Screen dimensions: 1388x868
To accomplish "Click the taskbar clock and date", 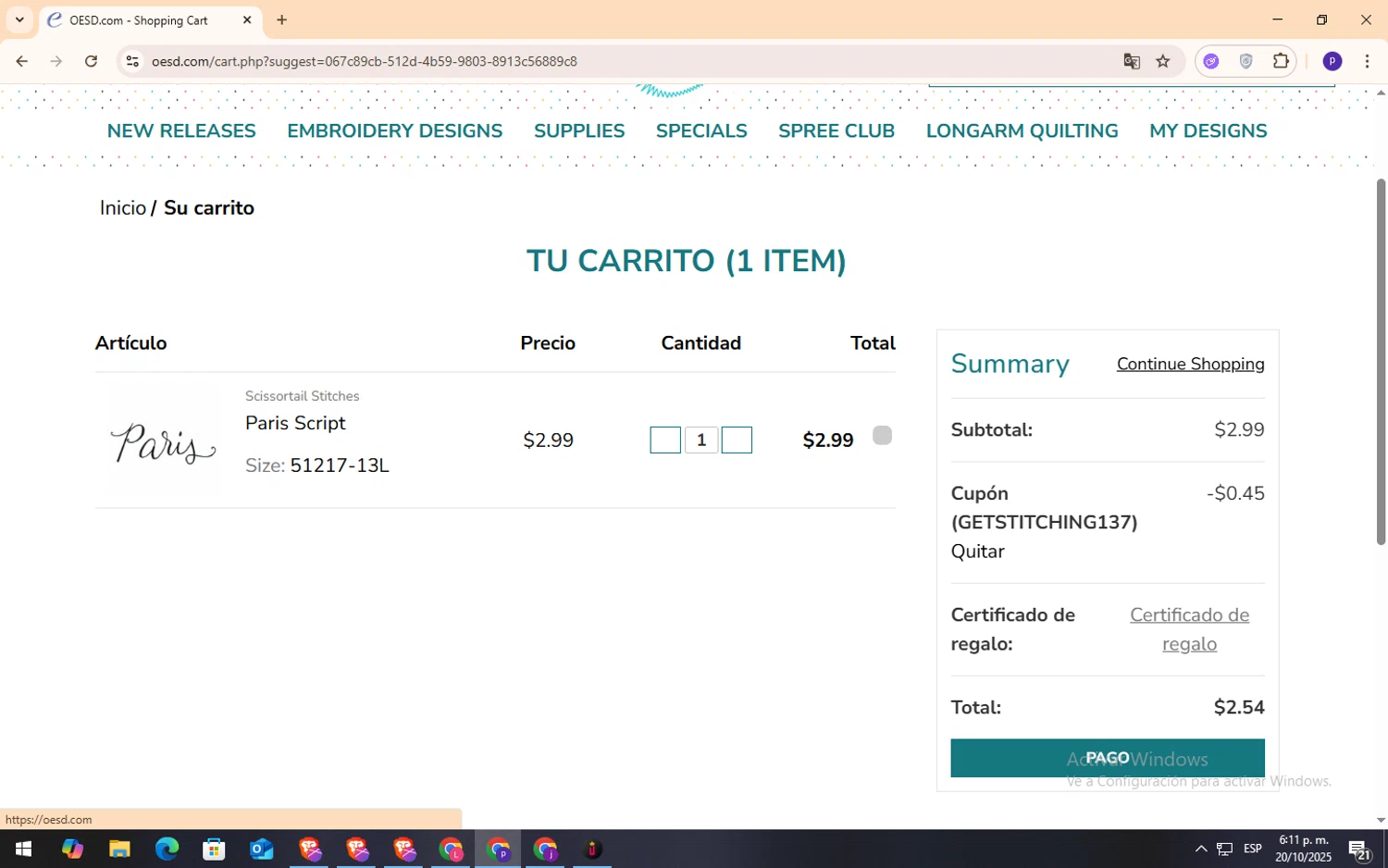I will coord(1303,849).
